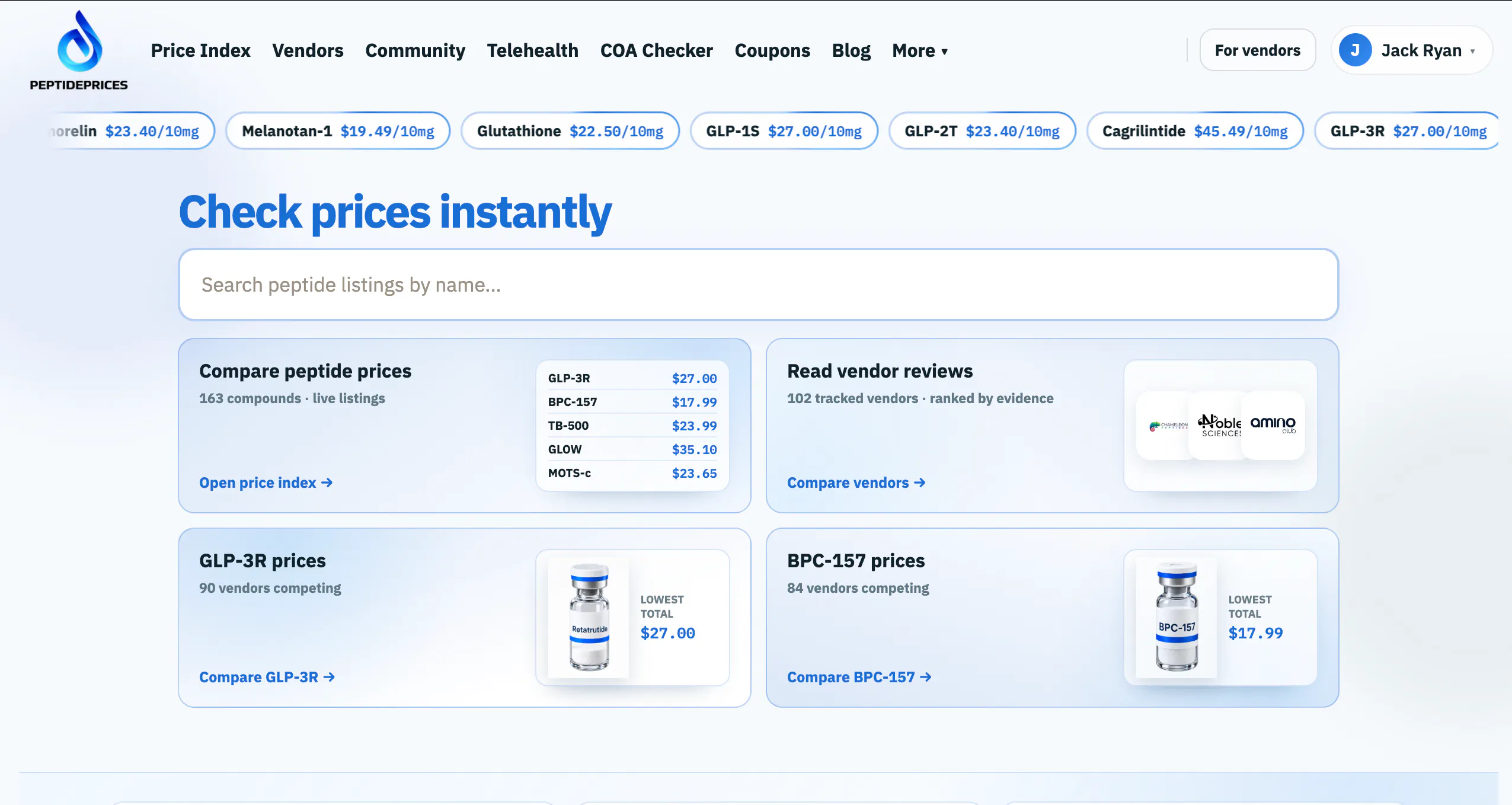Click the Noble Sciences vendor logo
Viewport: 1512px width, 805px height.
pyautogui.click(x=1219, y=426)
